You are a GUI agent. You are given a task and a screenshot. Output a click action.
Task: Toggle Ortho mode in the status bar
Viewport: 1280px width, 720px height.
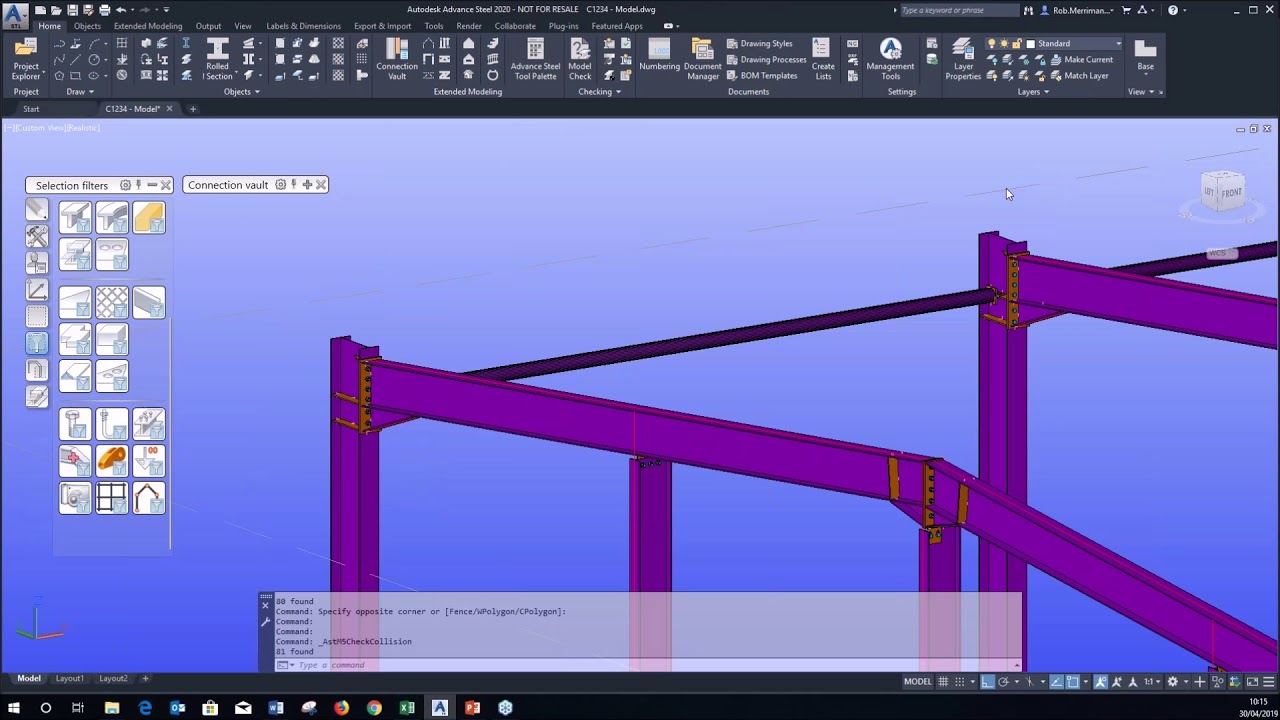click(987, 681)
